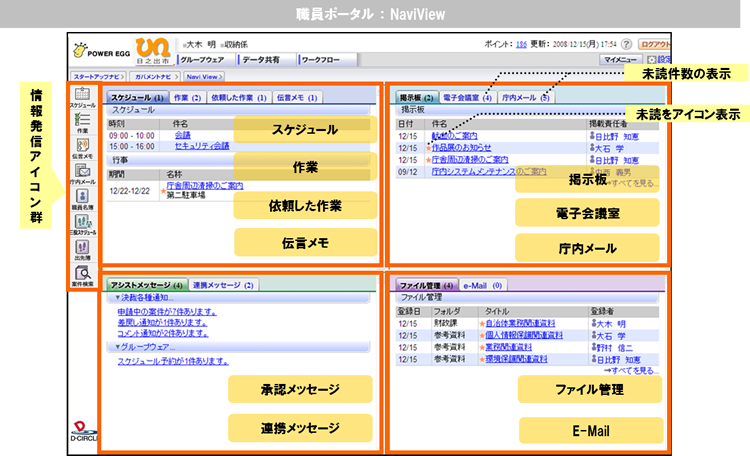Viewport: 750px width, 456px height.
Task: Open the ワークフロー menu
Action: [x=320, y=60]
